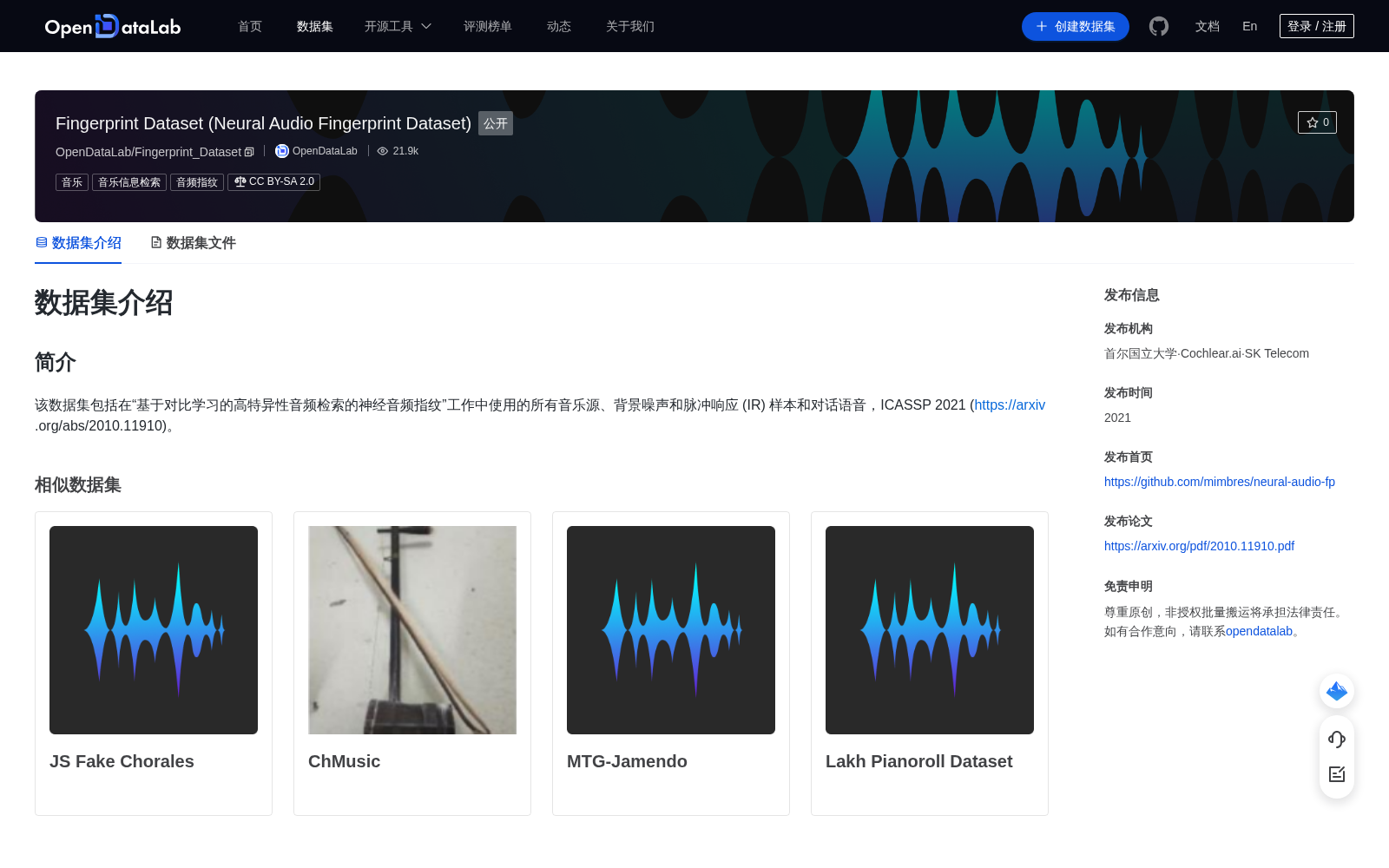Screen dimensions: 1389x868
Task: Click the 2021 release year value
Action: [1117, 418]
